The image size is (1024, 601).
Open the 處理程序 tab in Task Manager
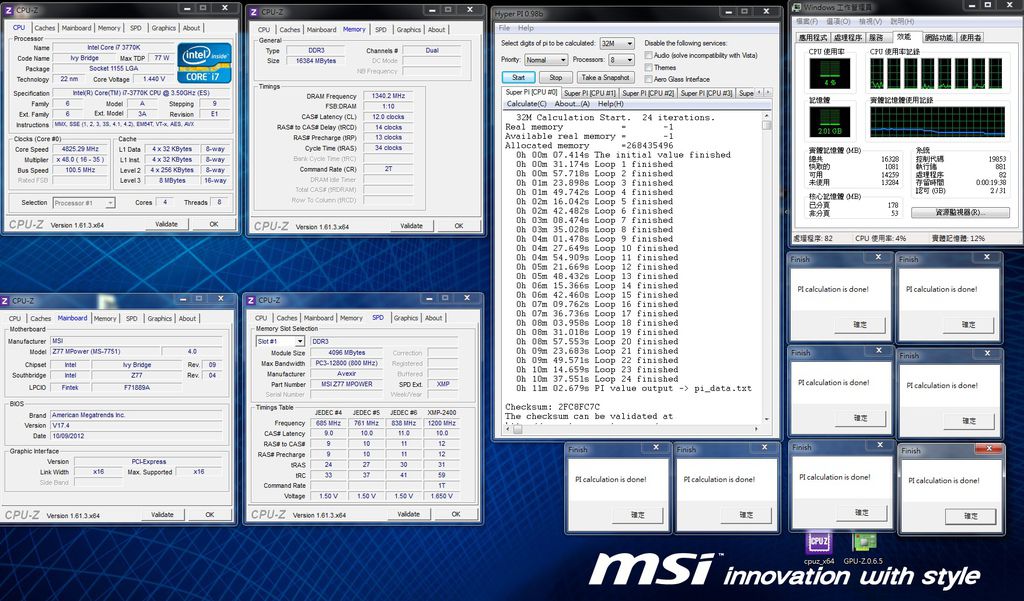coord(848,37)
